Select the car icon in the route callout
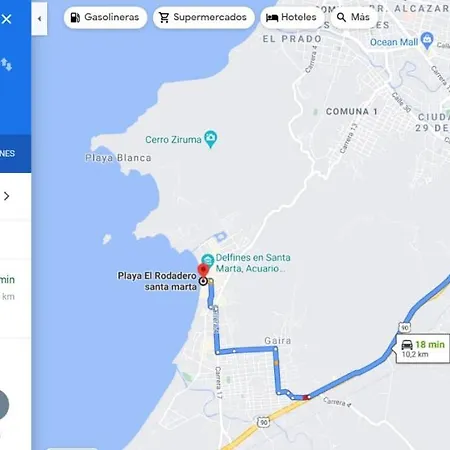Image resolution: width=450 pixels, height=450 pixels. tap(407, 345)
